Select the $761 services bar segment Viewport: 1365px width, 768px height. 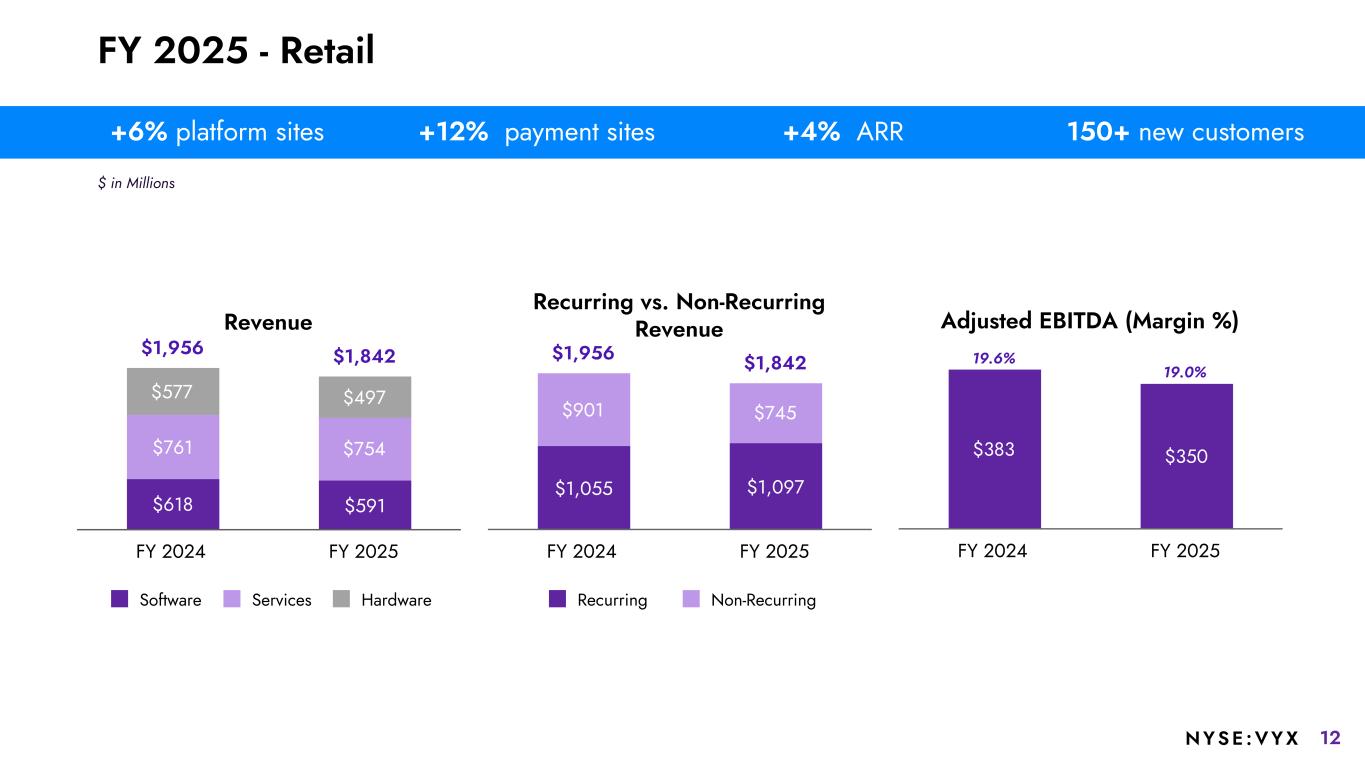(173, 447)
